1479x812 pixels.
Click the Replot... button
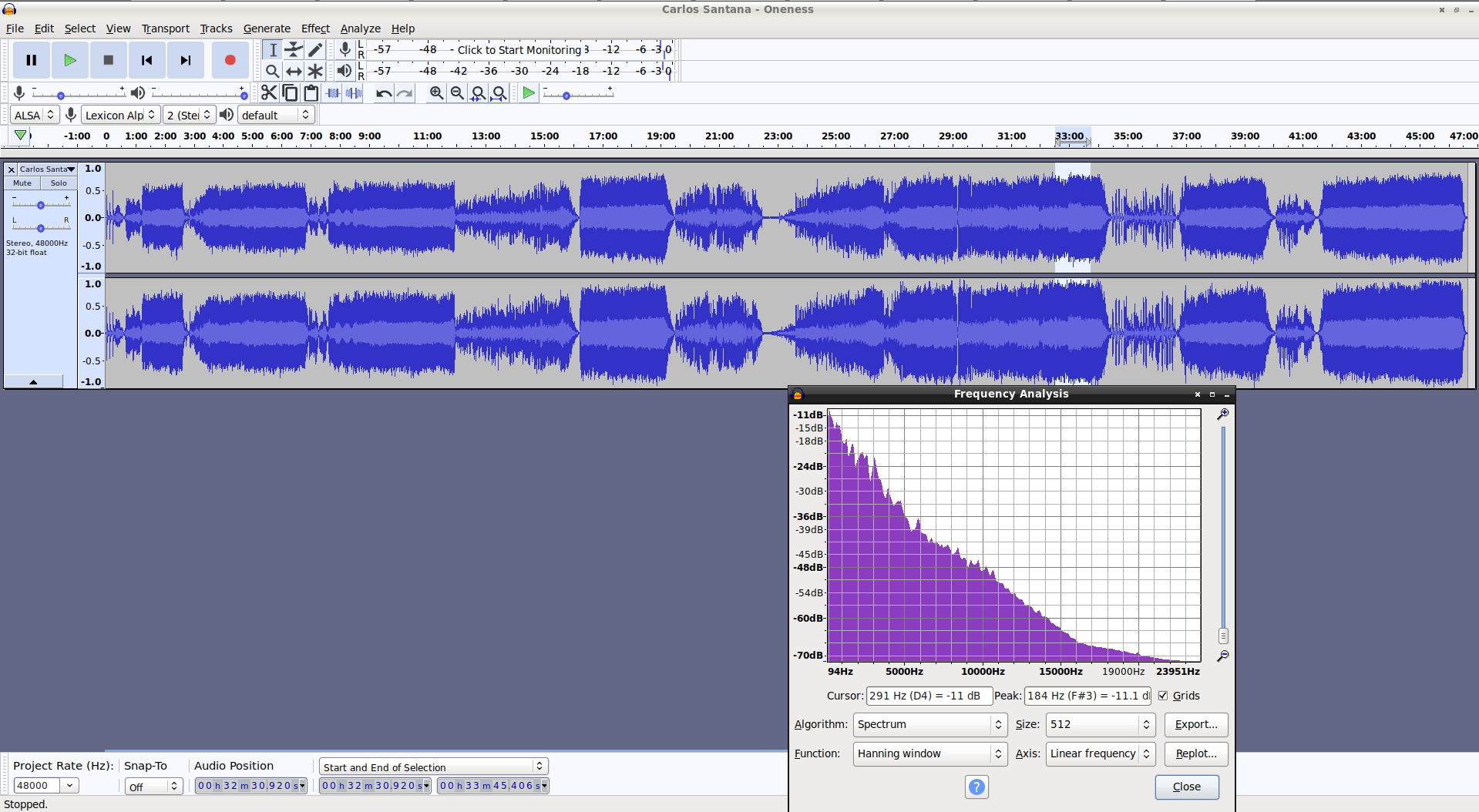tap(1196, 753)
